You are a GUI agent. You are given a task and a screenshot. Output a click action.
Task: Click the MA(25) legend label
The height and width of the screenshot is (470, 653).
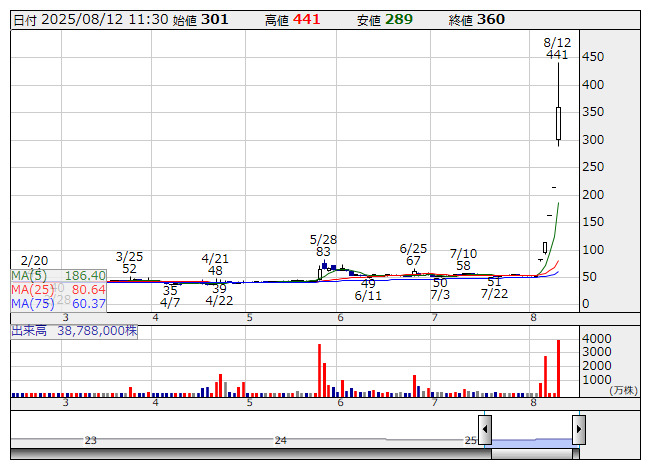[x=32, y=289]
